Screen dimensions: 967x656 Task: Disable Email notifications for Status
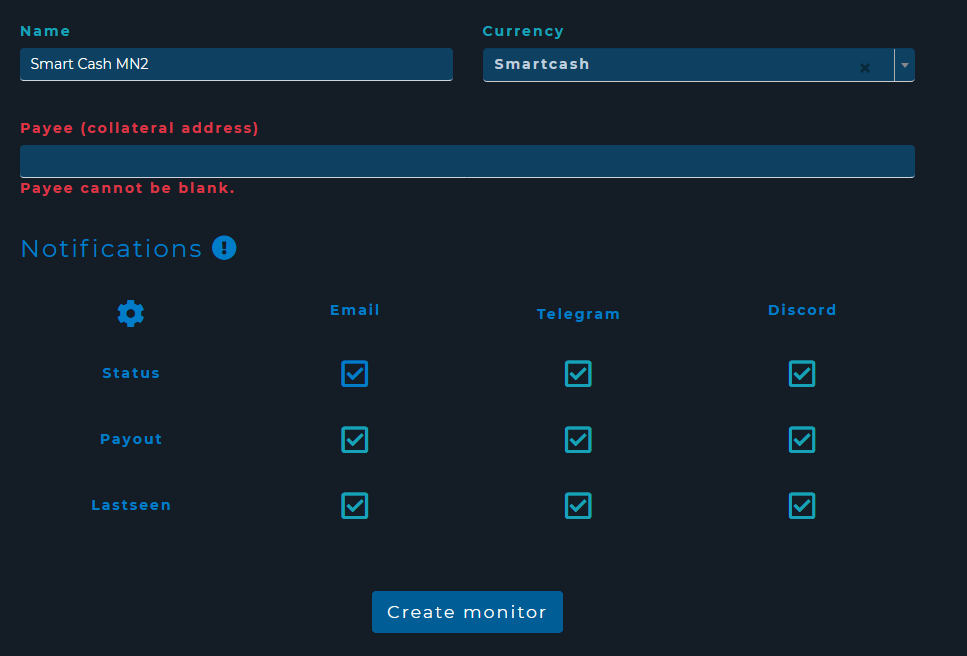click(x=355, y=373)
